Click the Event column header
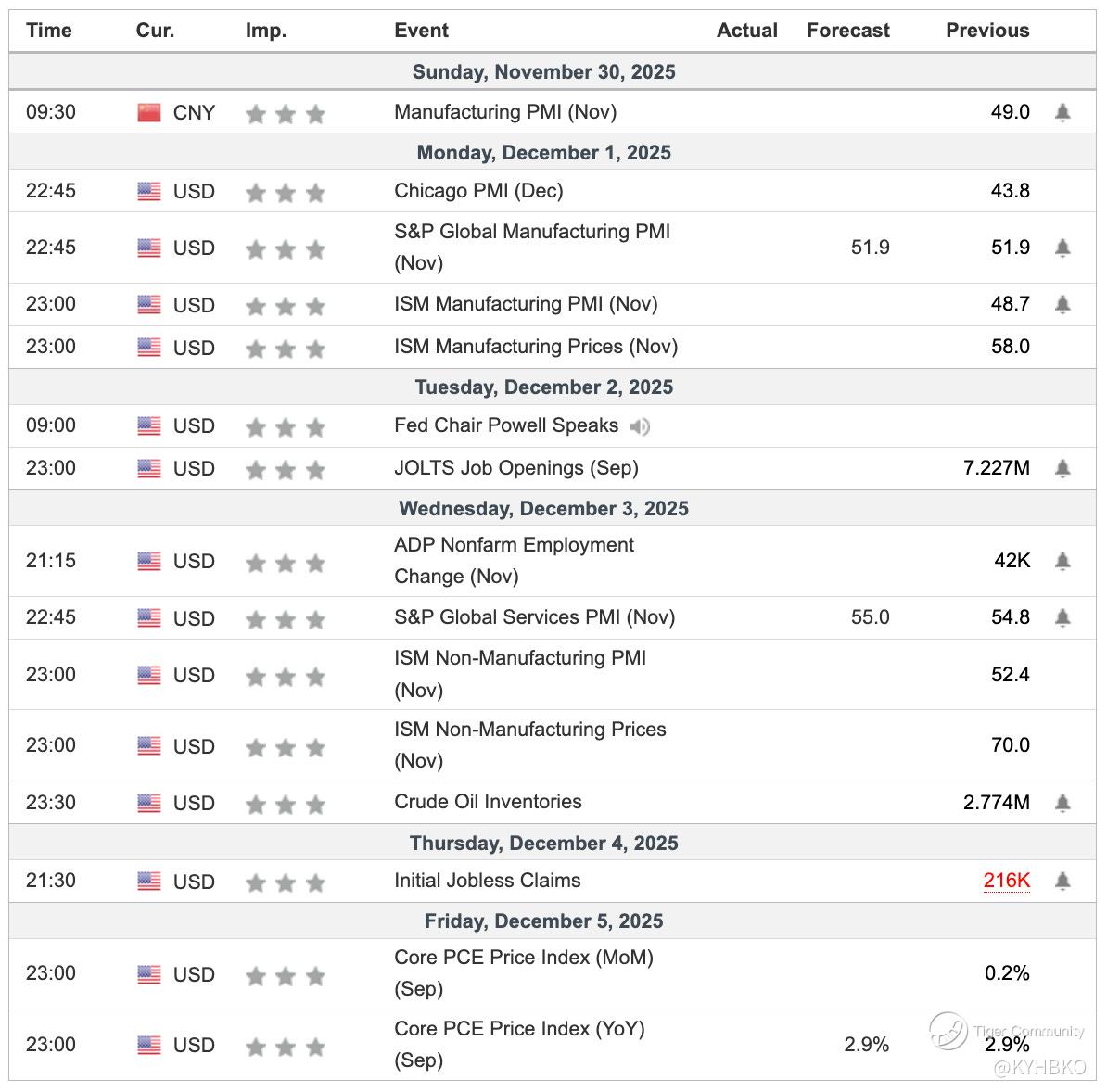This screenshot has width=1107, height=1092. tap(421, 31)
